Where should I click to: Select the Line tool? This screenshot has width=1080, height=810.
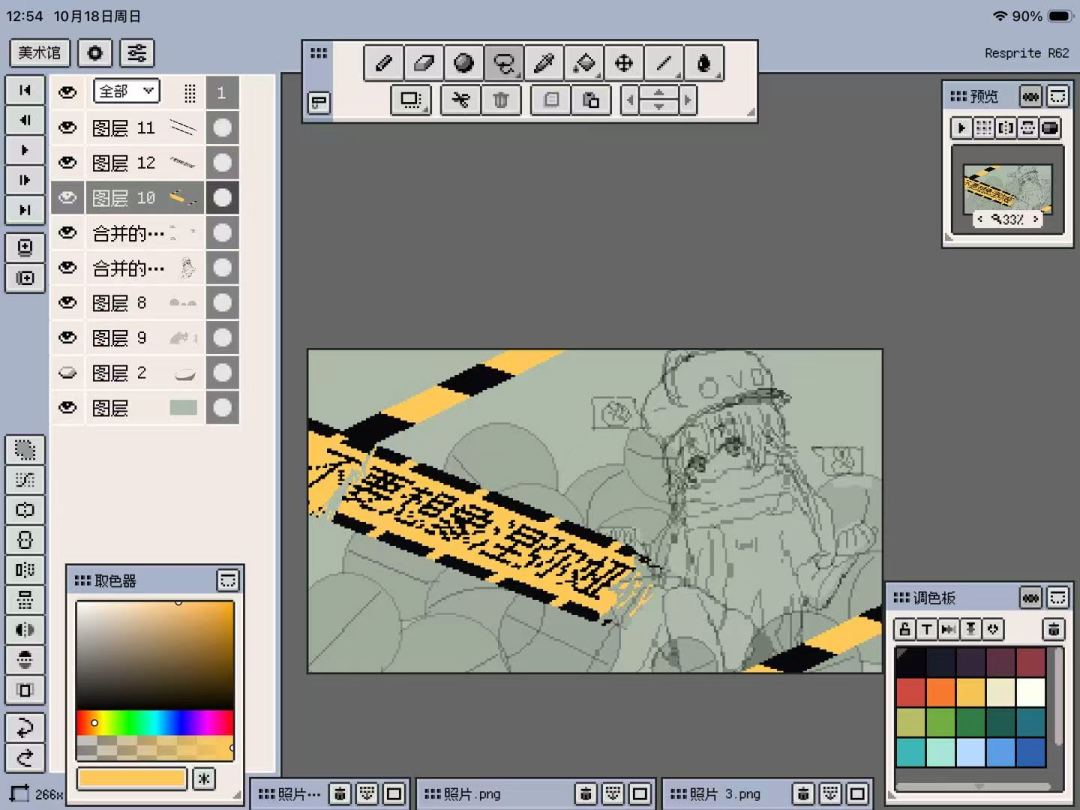[663, 63]
